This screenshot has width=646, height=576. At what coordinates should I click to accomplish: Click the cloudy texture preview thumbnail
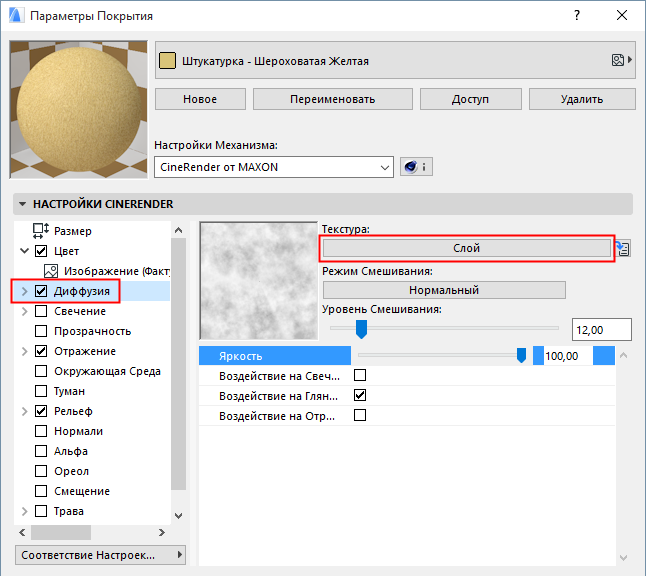(x=259, y=281)
